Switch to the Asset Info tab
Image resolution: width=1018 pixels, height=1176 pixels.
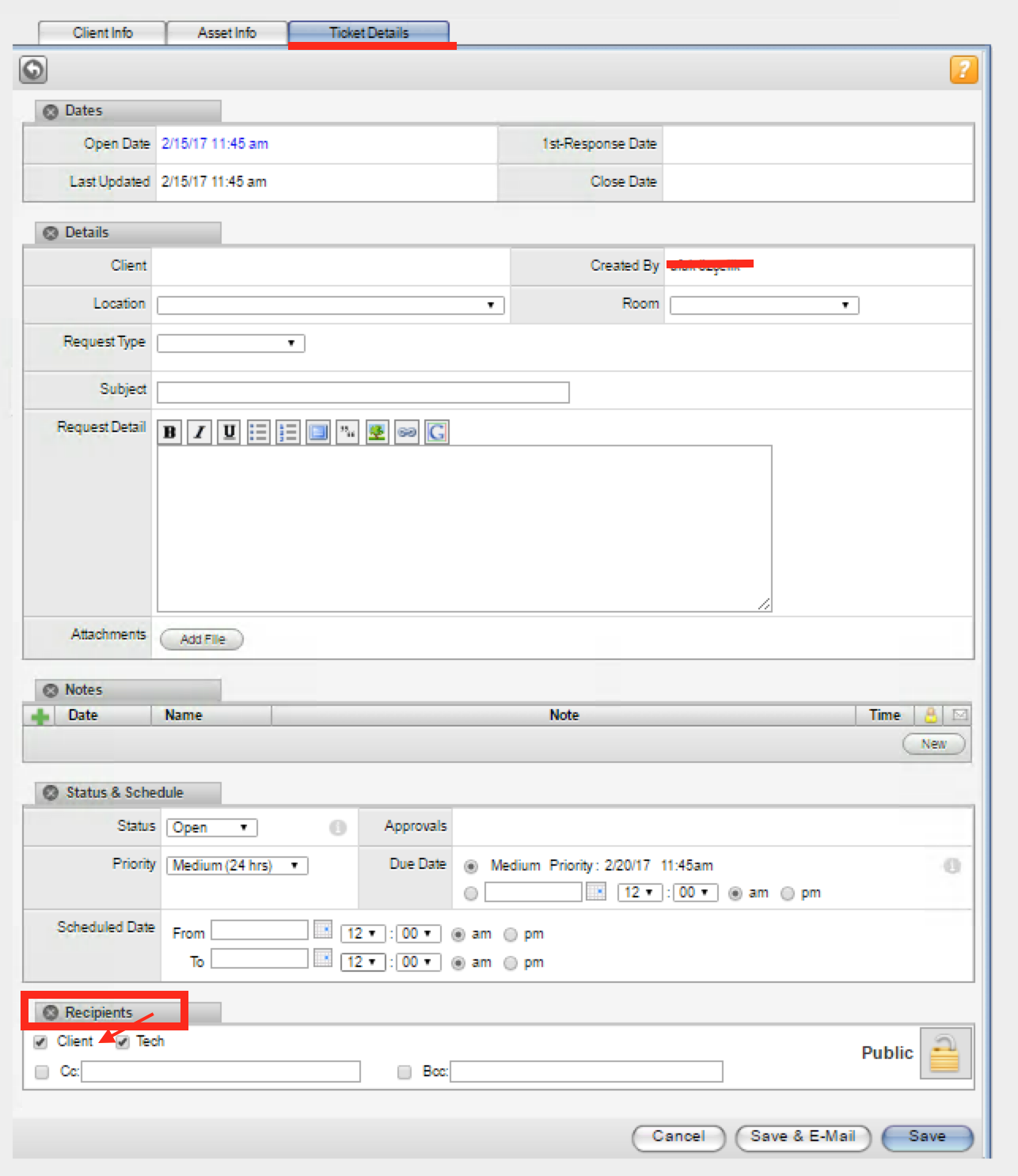point(226,32)
